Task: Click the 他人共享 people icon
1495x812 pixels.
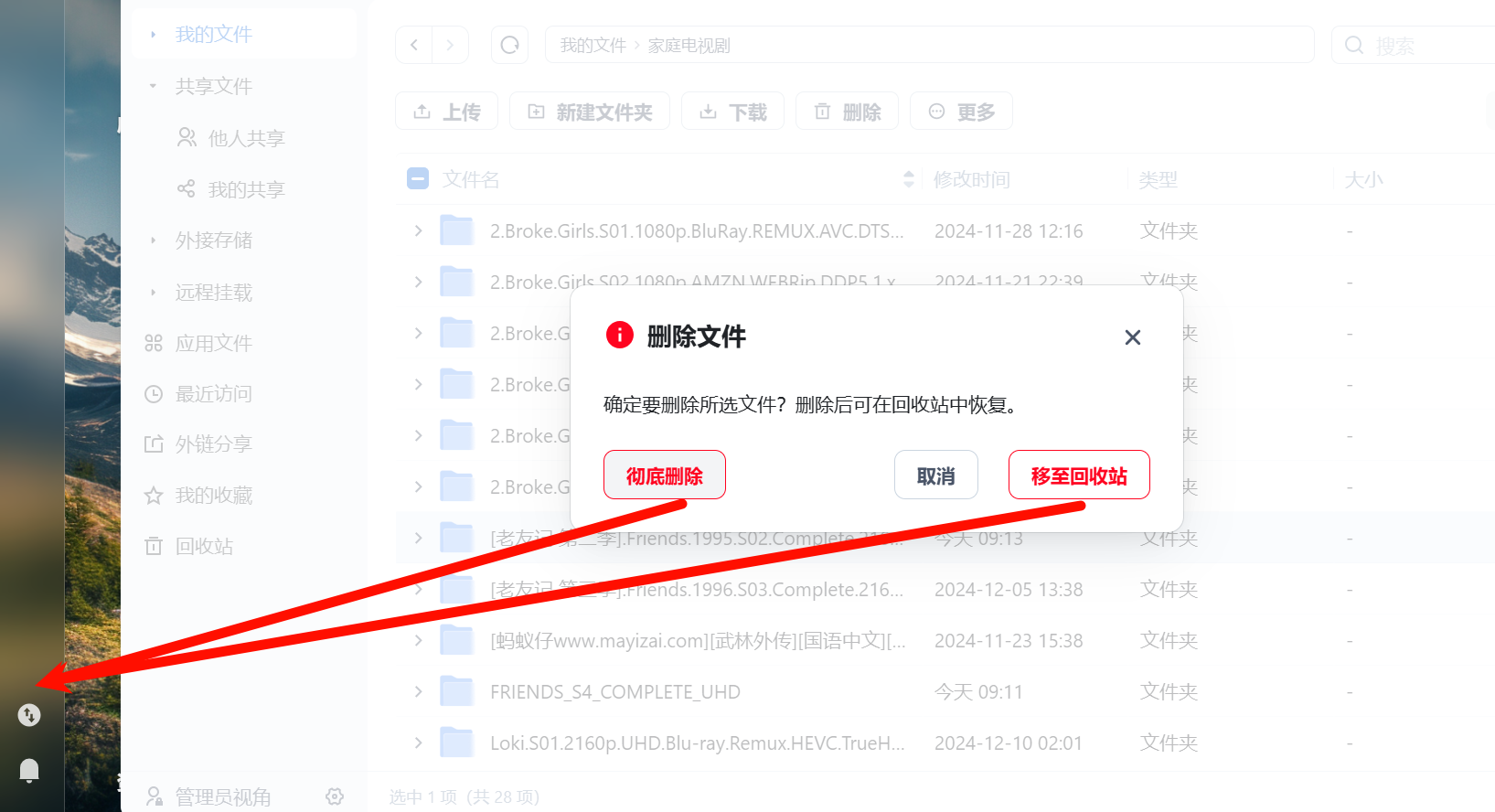Action: pos(187,137)
